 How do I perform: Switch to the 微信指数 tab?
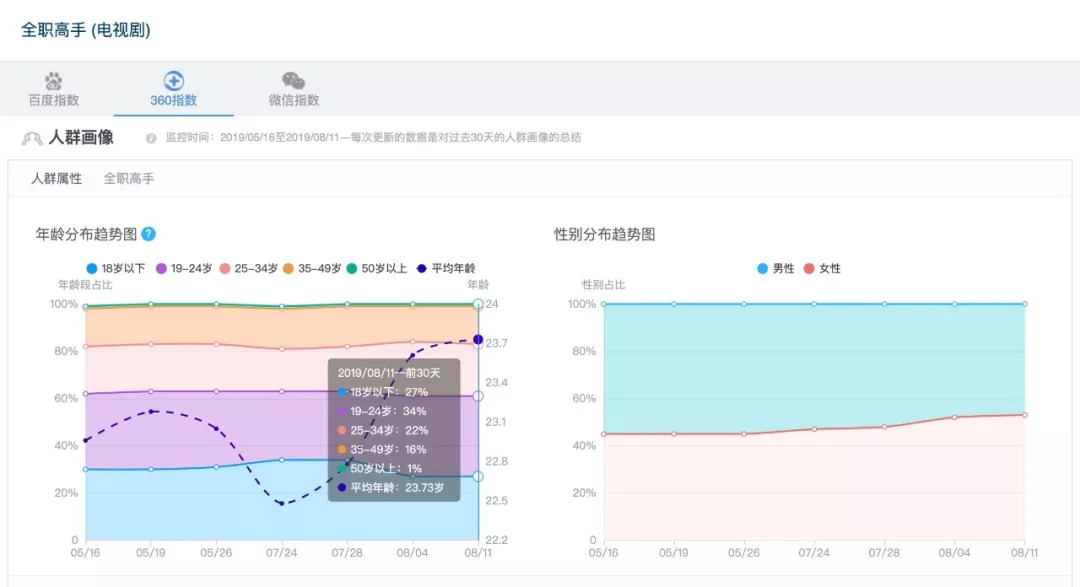(293, 100)
